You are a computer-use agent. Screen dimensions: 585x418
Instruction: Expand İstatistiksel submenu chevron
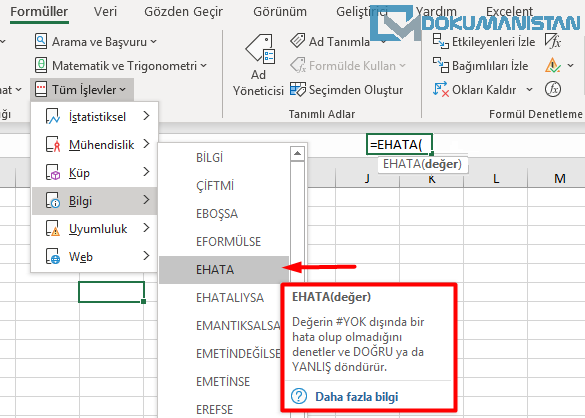point(146,116)
